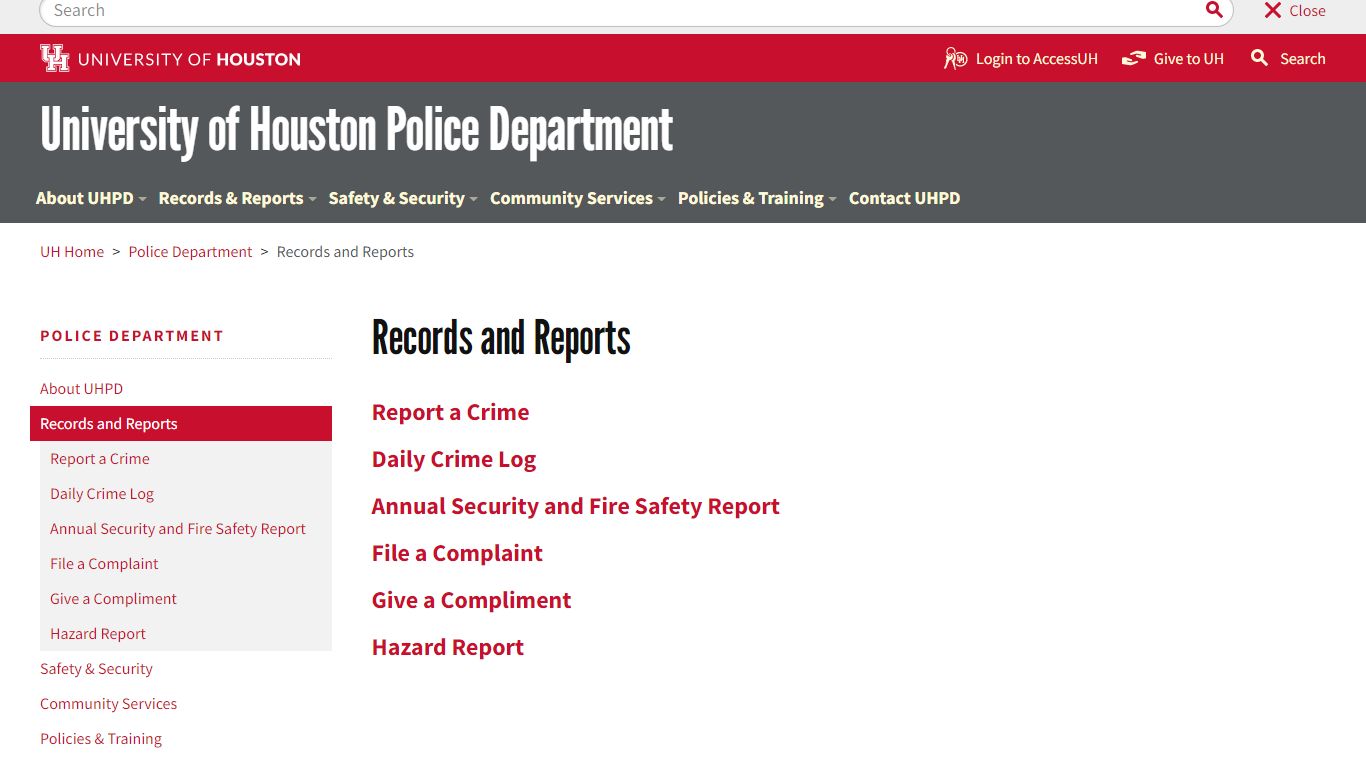
Task: Open Give a Compliment in sidebar
Action: coord(113,599)
